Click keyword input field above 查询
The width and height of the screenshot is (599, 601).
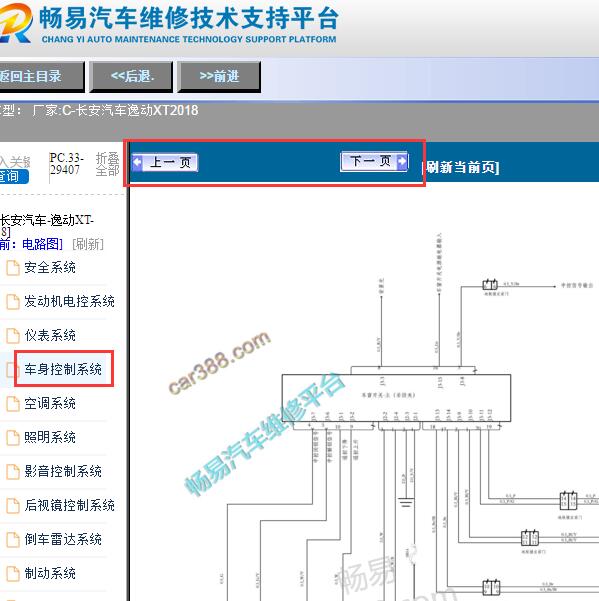tap(15, 161)
